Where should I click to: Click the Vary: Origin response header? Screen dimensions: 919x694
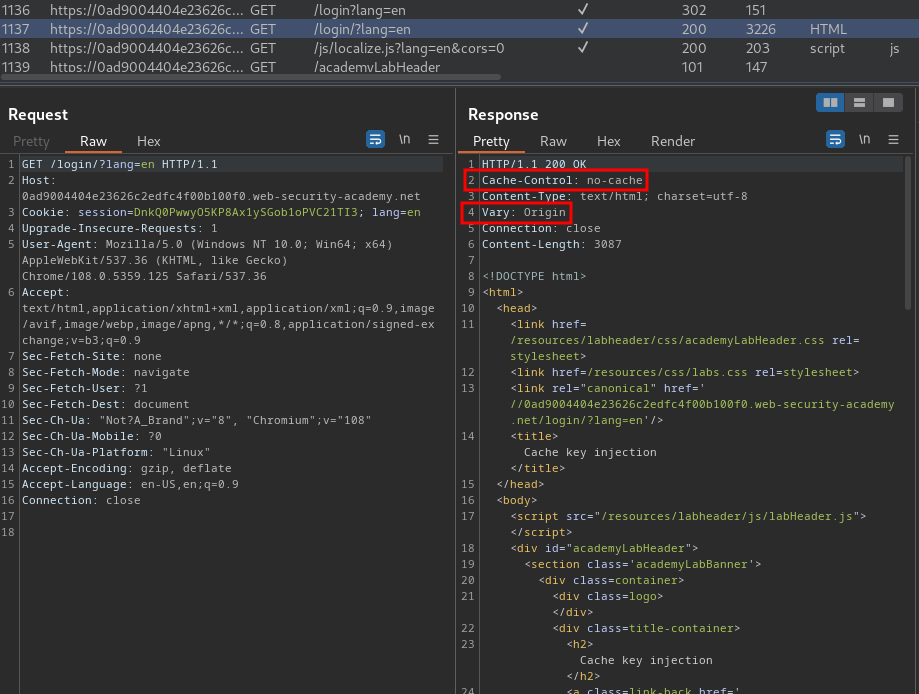click(524, 212)
